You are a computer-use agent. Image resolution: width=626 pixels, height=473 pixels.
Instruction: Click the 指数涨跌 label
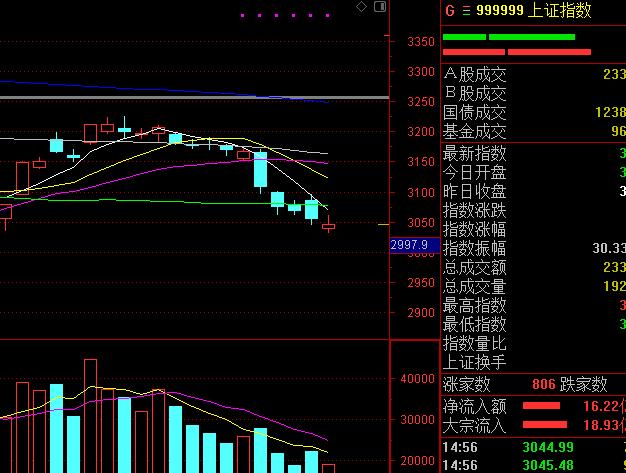(x=475, y=210)
